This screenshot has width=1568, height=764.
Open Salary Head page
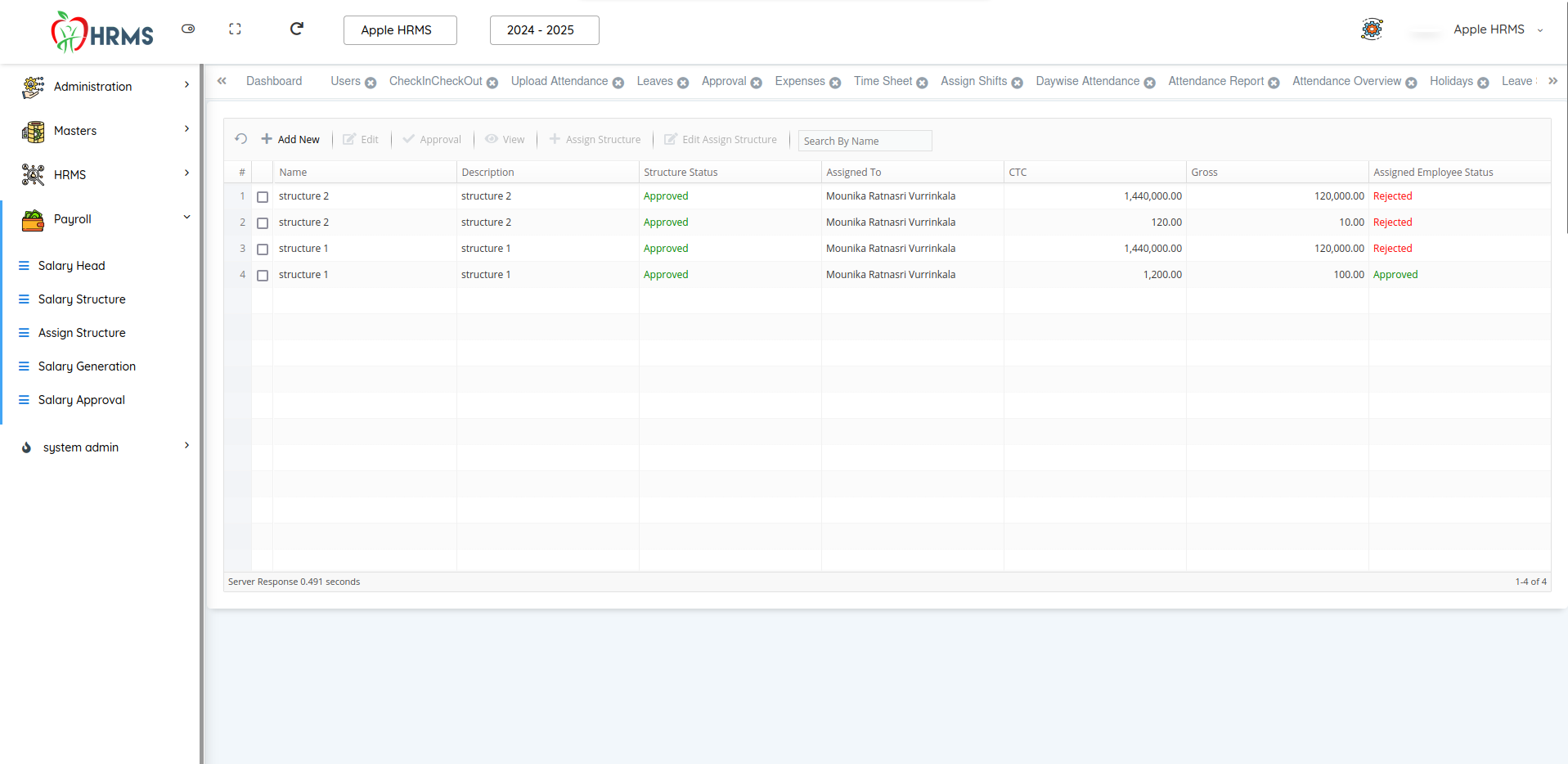point(71,266)
